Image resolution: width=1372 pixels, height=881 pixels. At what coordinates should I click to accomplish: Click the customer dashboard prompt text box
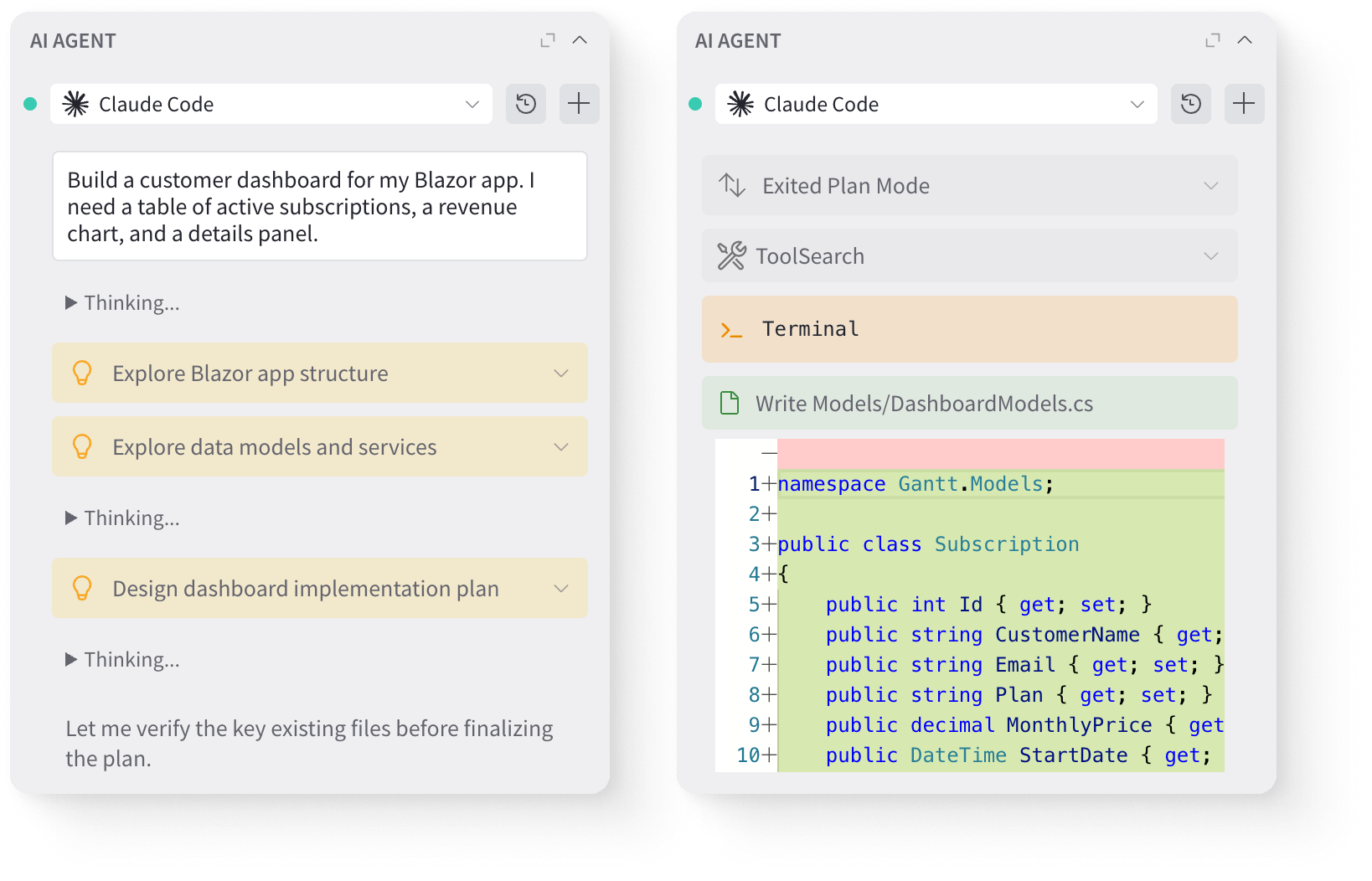pos(320,206)
